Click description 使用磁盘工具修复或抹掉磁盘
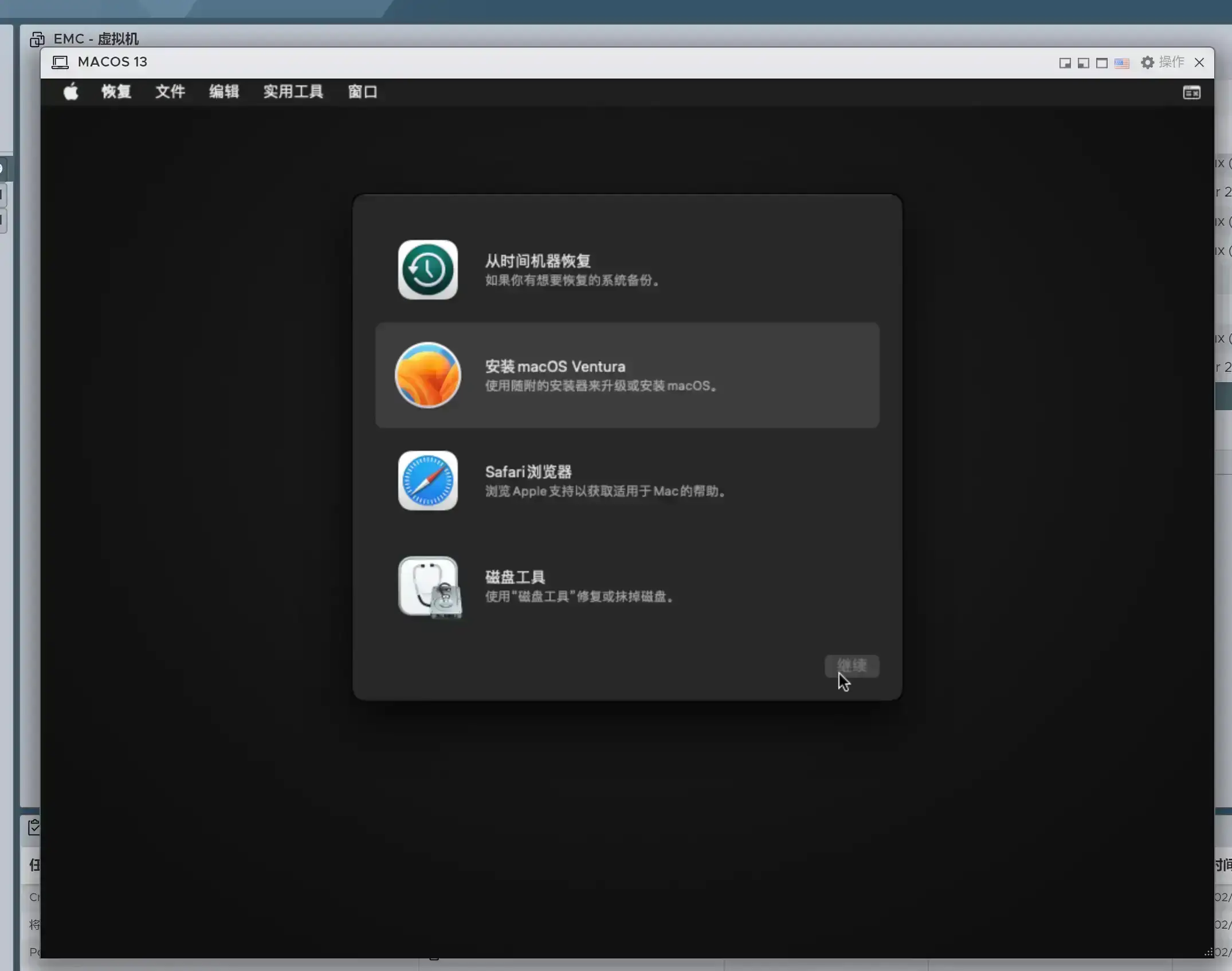Image resolution: width=1232 pixels, height=971 pixels. pos(579,596)
